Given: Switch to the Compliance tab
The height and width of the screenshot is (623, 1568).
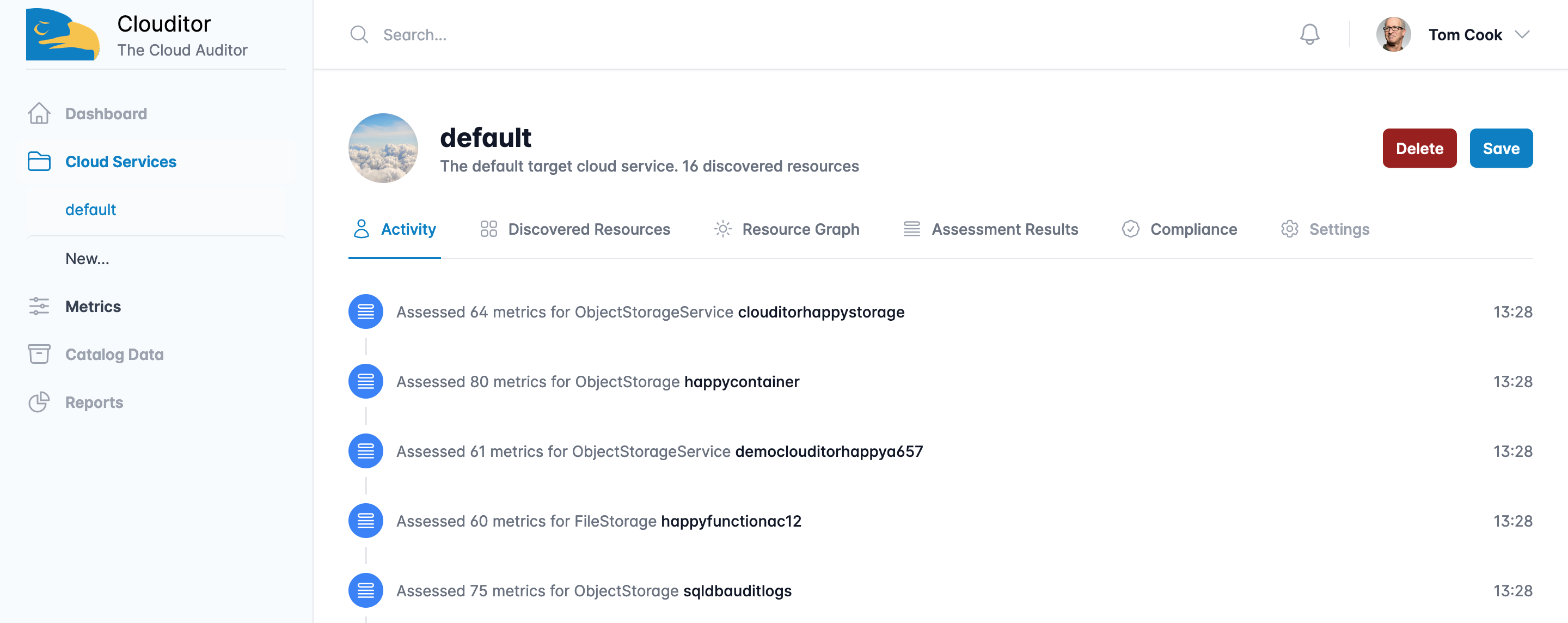Looking at the screenshot, I should point(1179,230).
